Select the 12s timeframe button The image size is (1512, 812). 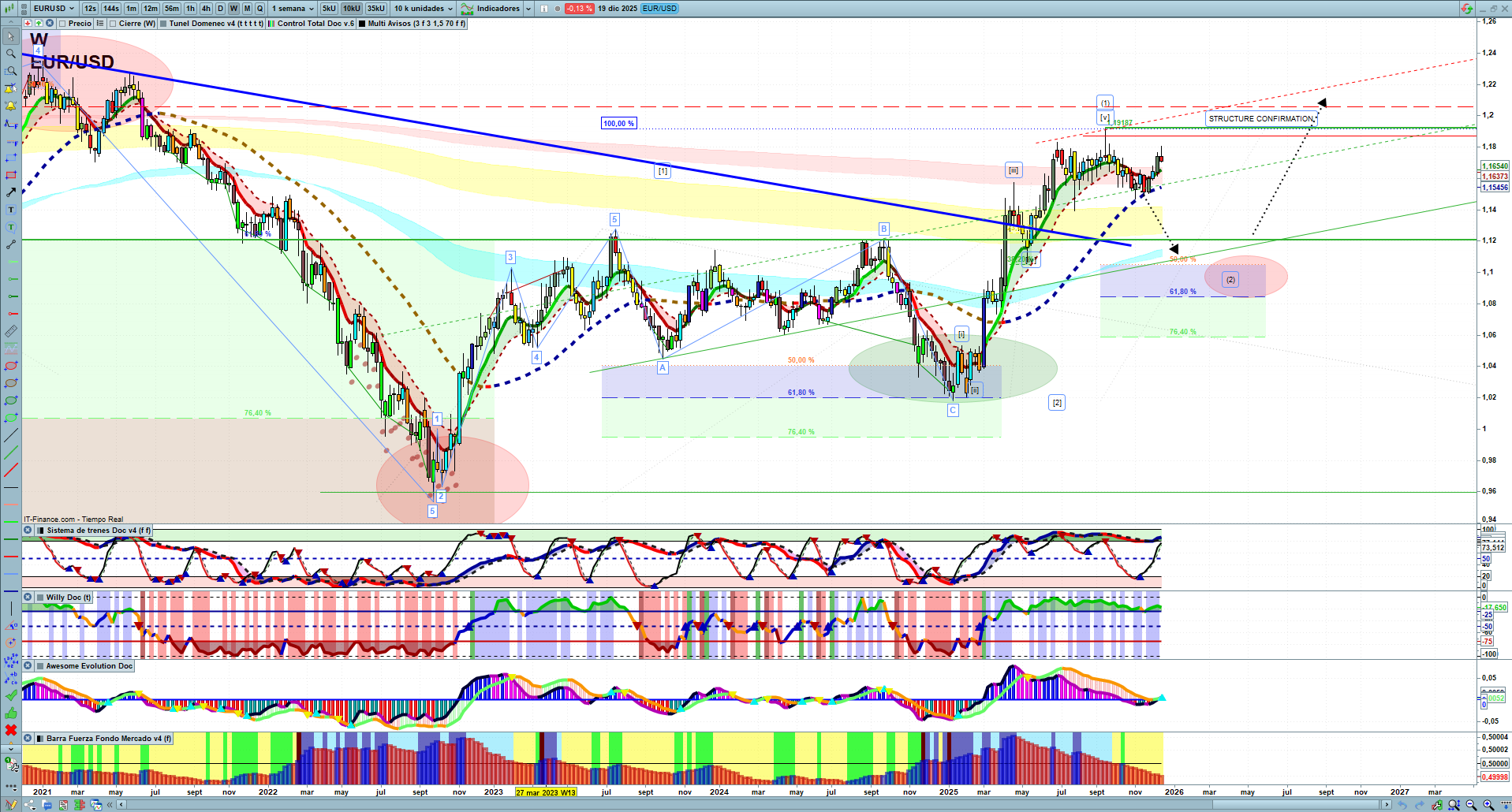[90, 9]
